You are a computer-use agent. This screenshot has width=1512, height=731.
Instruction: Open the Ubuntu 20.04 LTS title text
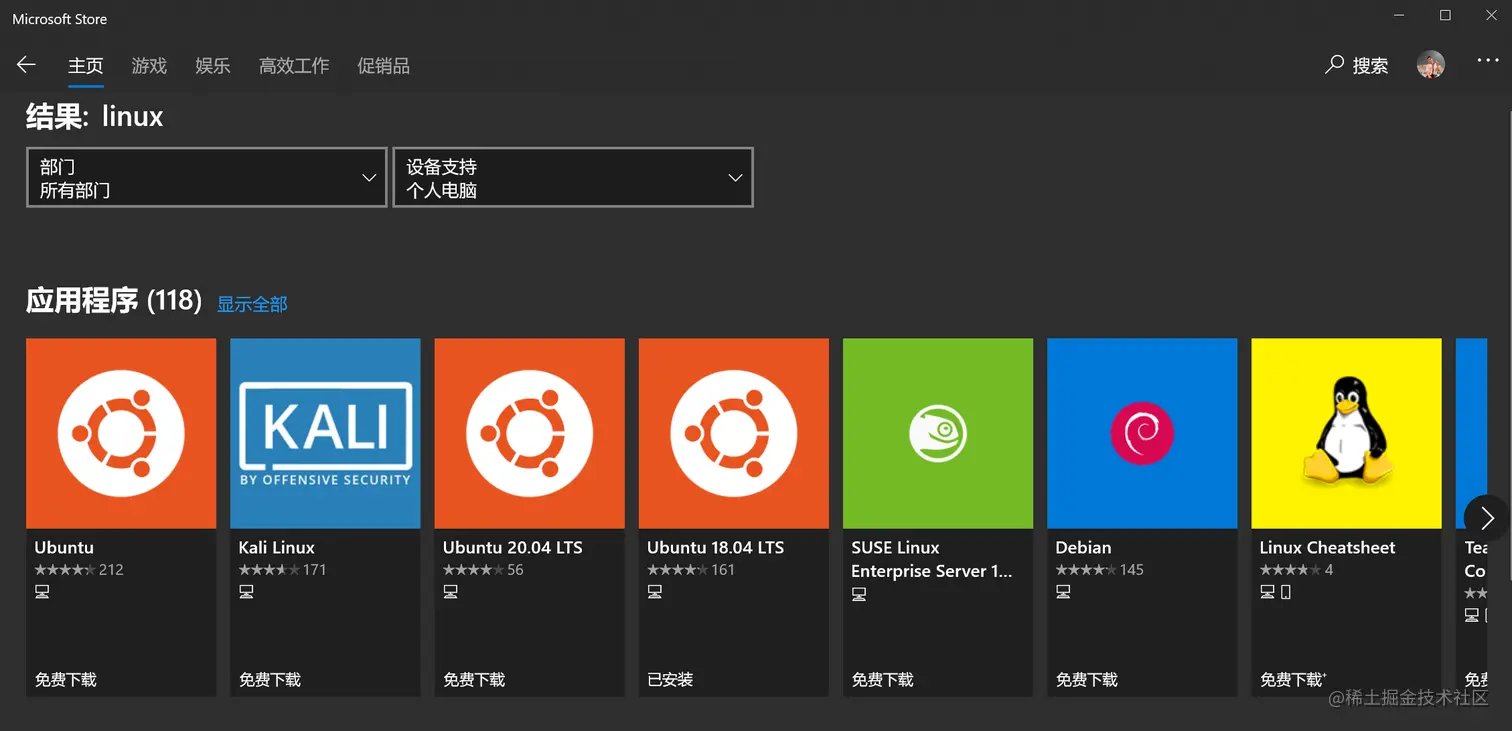click(512, 547)
